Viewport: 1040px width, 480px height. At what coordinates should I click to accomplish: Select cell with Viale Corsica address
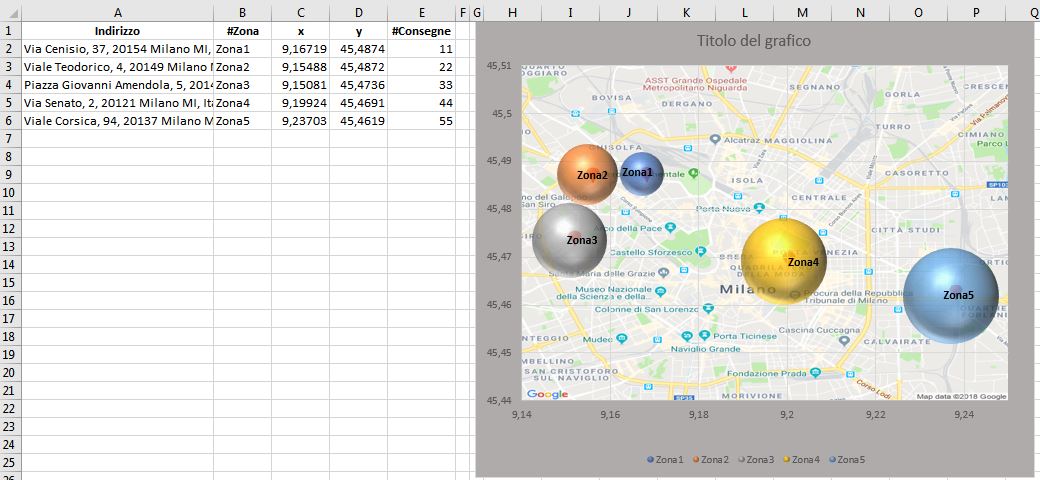tap(117, 121)
